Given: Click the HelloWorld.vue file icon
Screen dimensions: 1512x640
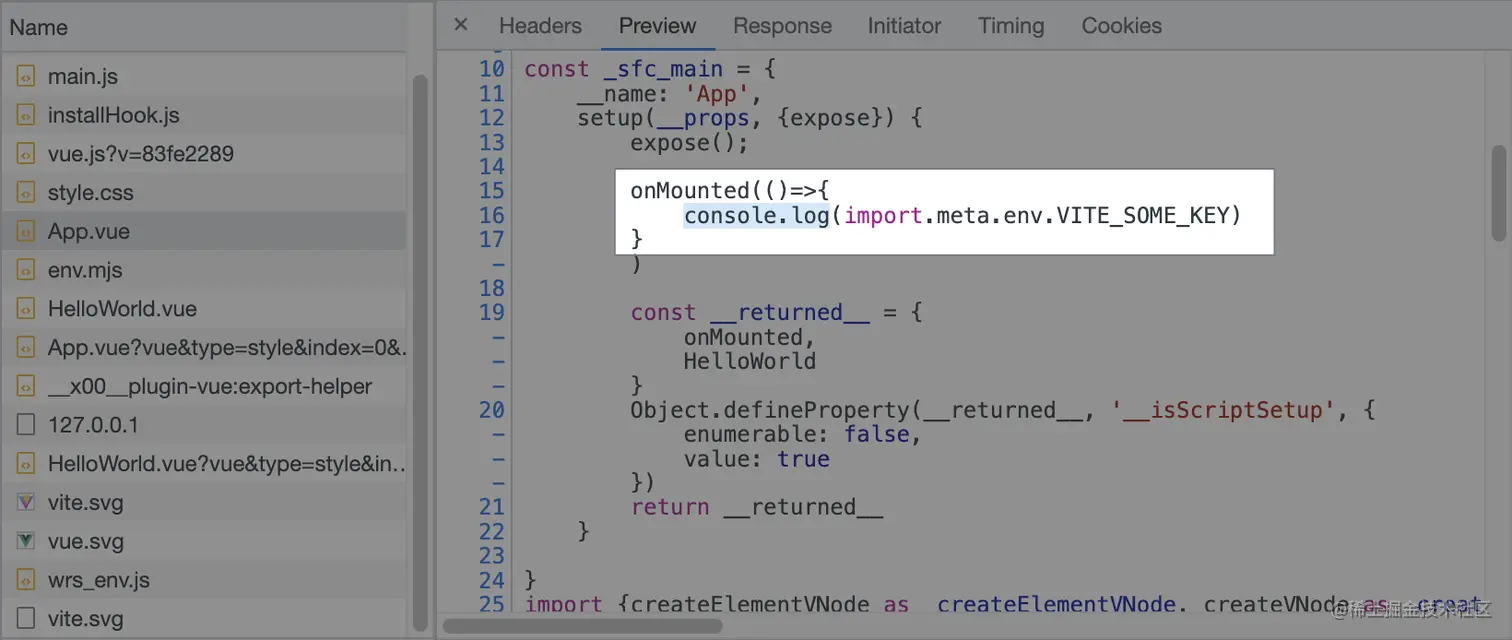Looking at the screenshot, I should pos(26,309).
